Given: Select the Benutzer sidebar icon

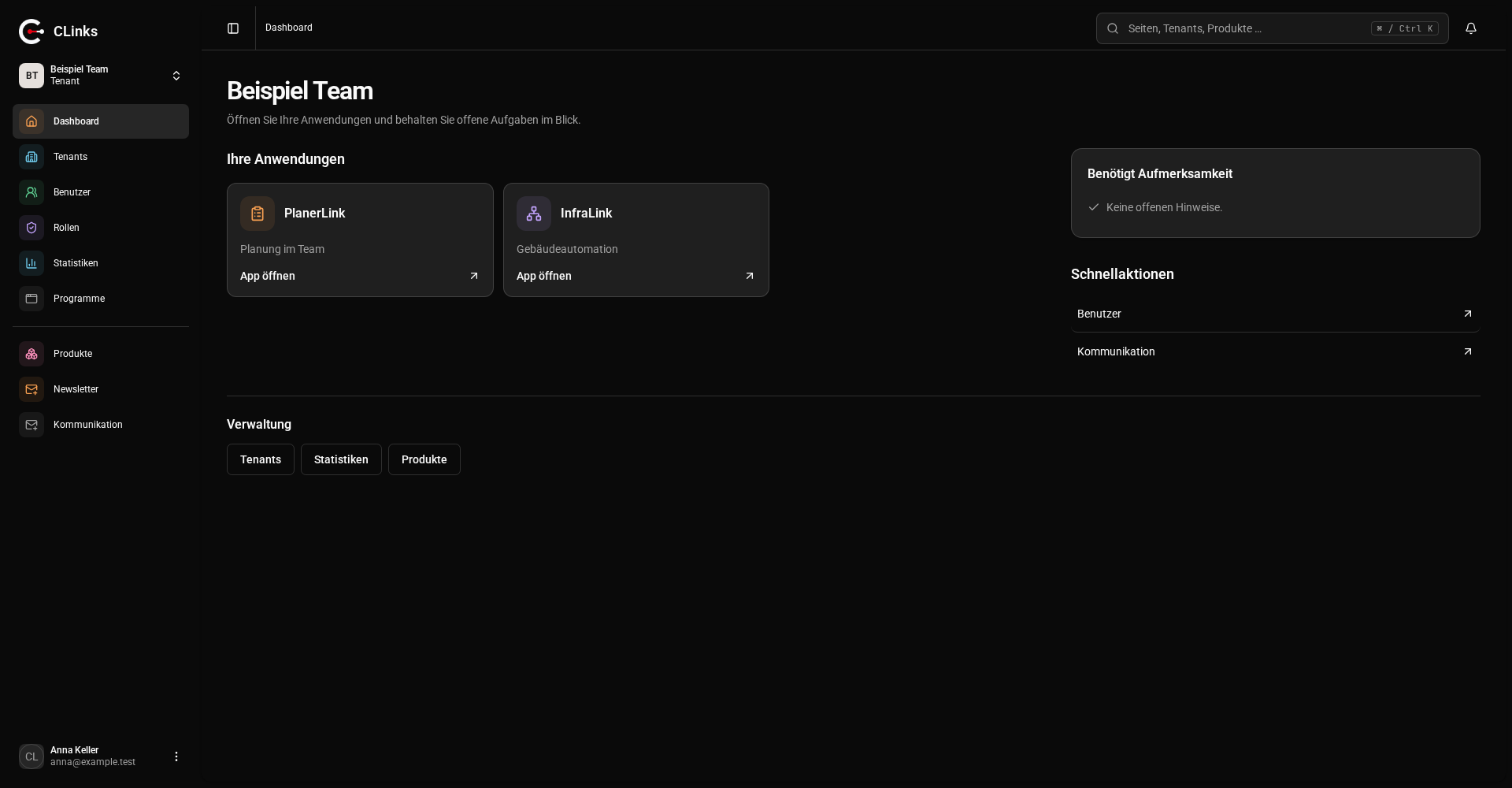Looking at the screenshot, I should (x=31, y=192).
